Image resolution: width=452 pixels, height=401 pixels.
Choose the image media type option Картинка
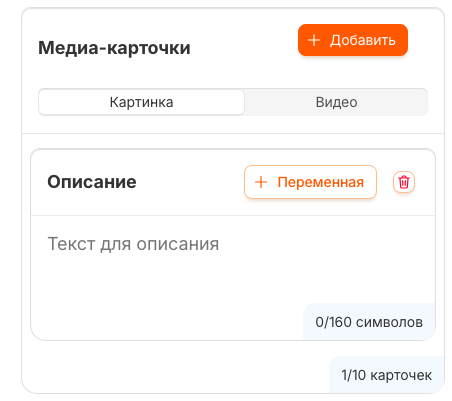(141, 102)
